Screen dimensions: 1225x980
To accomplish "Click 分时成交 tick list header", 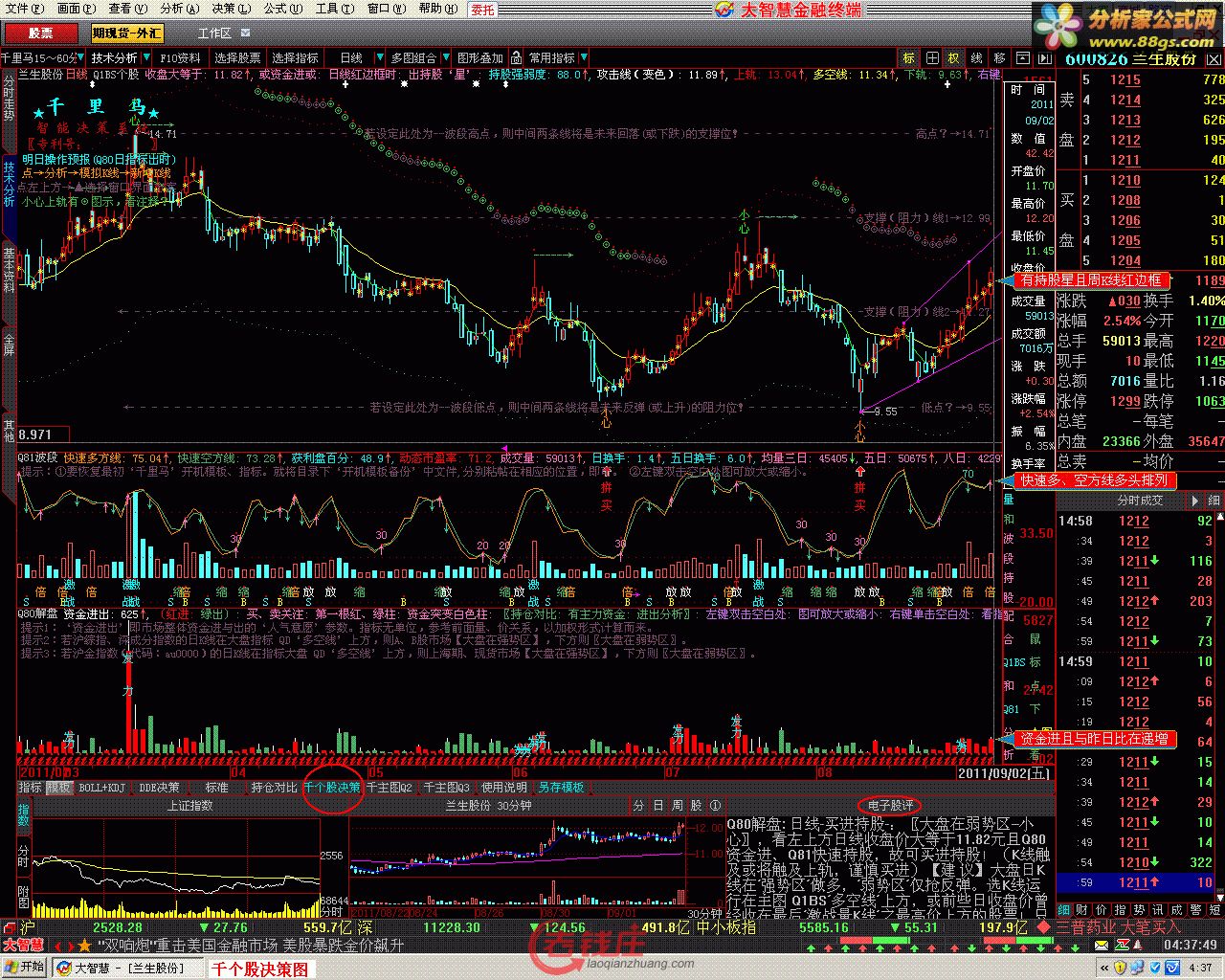I will 1139,501.
